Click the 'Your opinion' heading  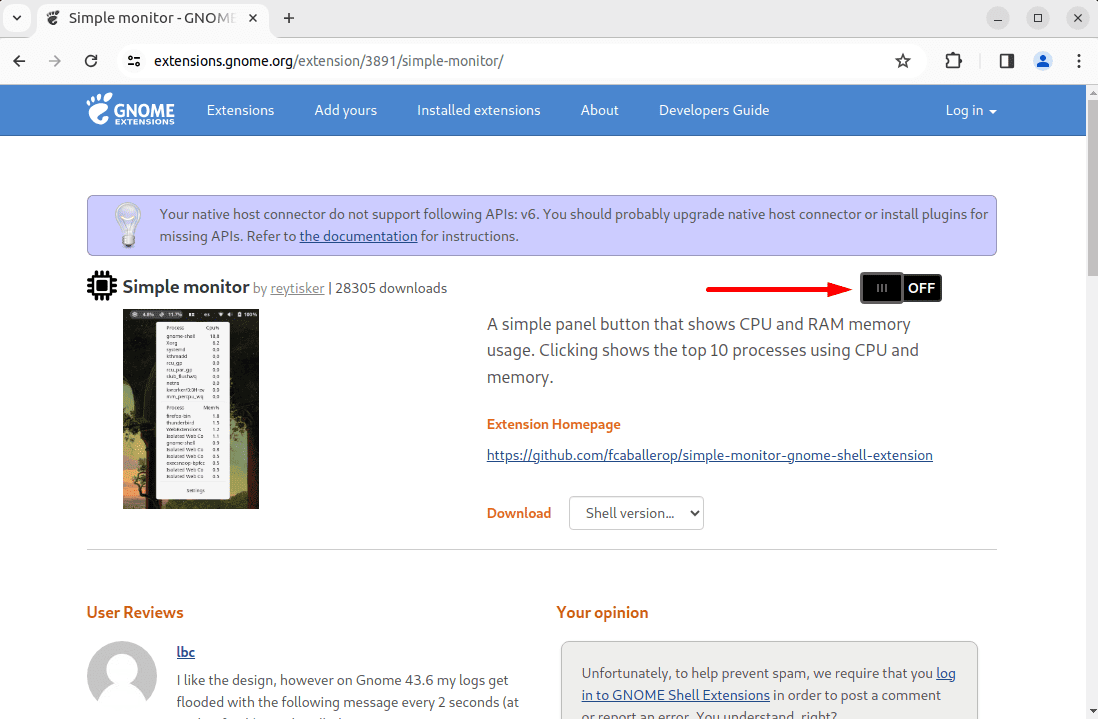pos(602,613)
